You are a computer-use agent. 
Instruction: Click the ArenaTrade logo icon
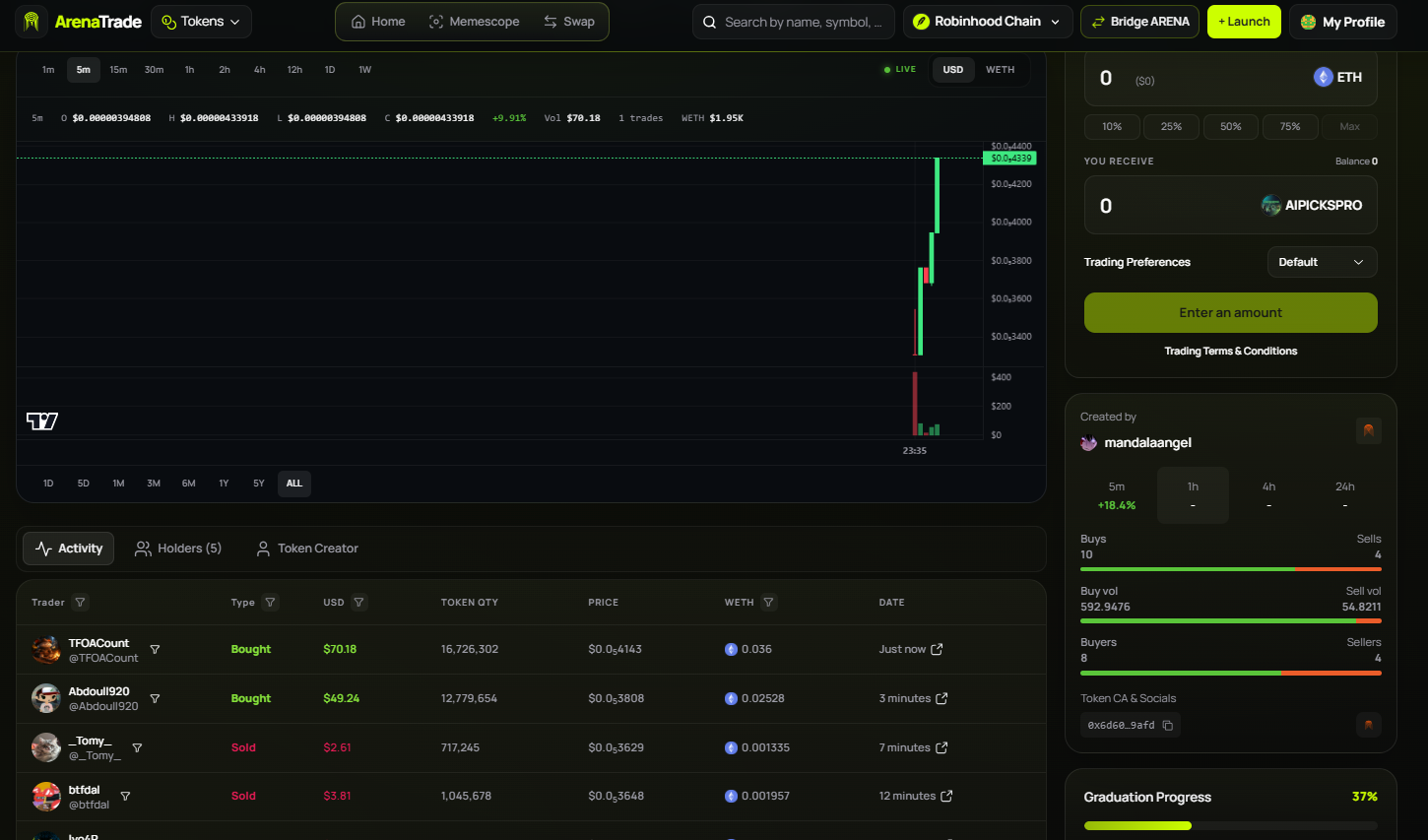[32, 21]
